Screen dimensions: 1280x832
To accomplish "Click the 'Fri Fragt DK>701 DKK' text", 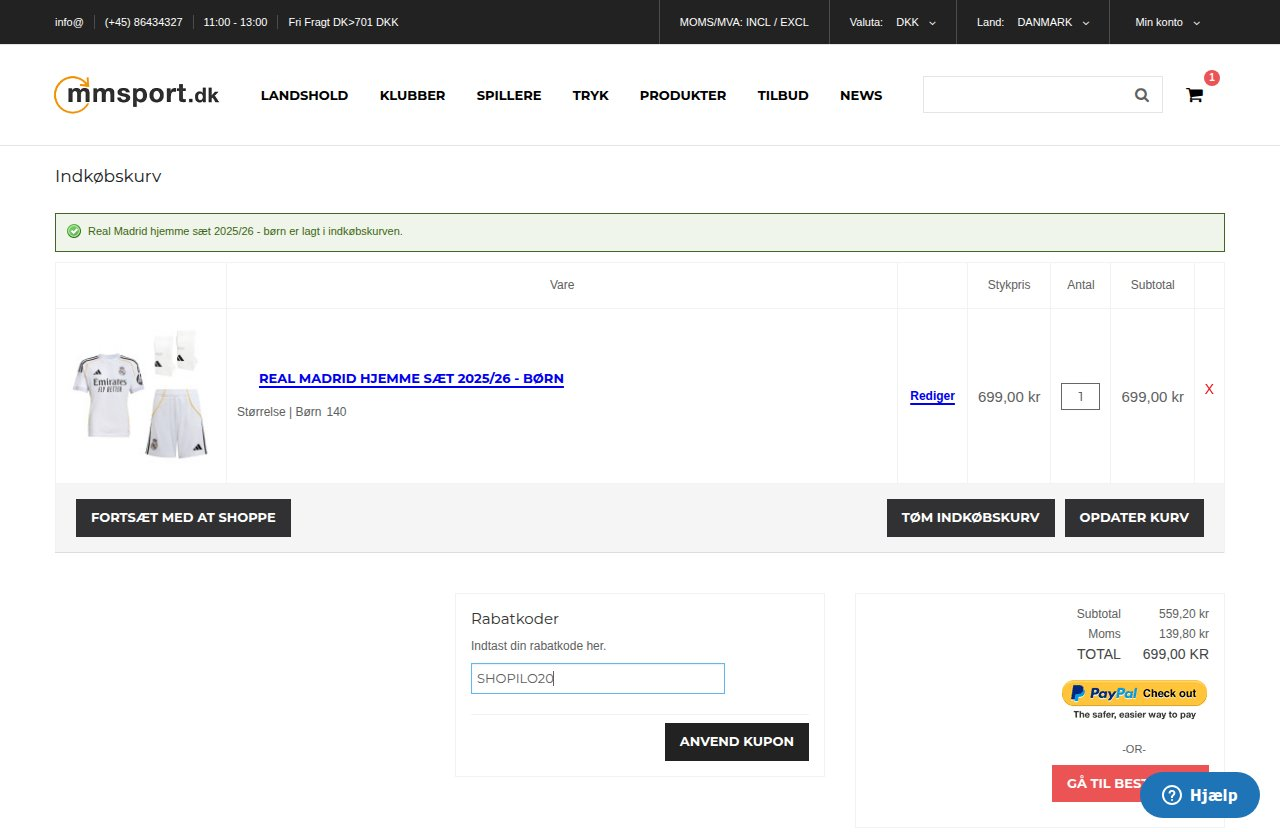I will tap(343, 22).
